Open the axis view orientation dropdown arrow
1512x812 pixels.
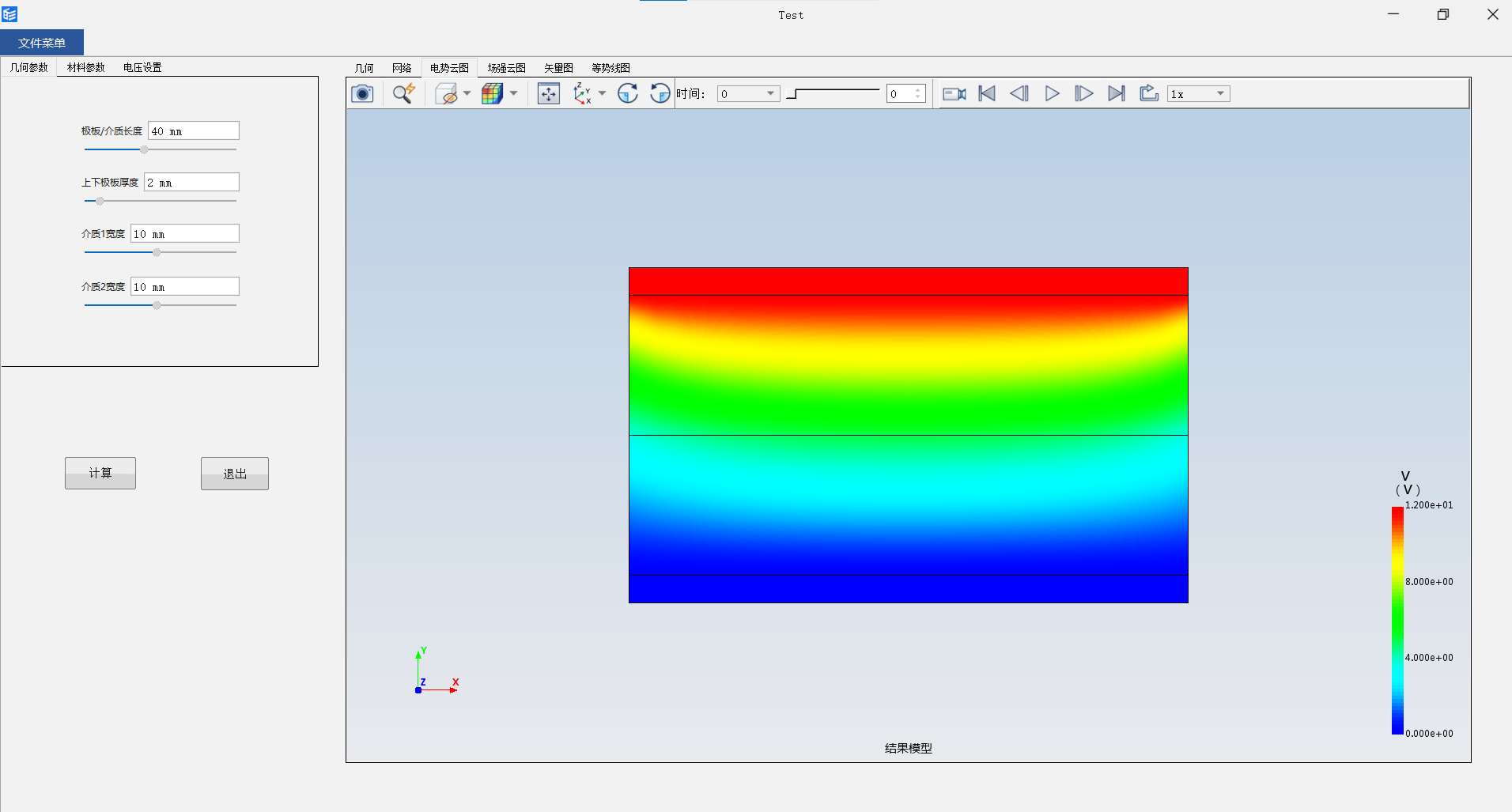coord(602,94)
